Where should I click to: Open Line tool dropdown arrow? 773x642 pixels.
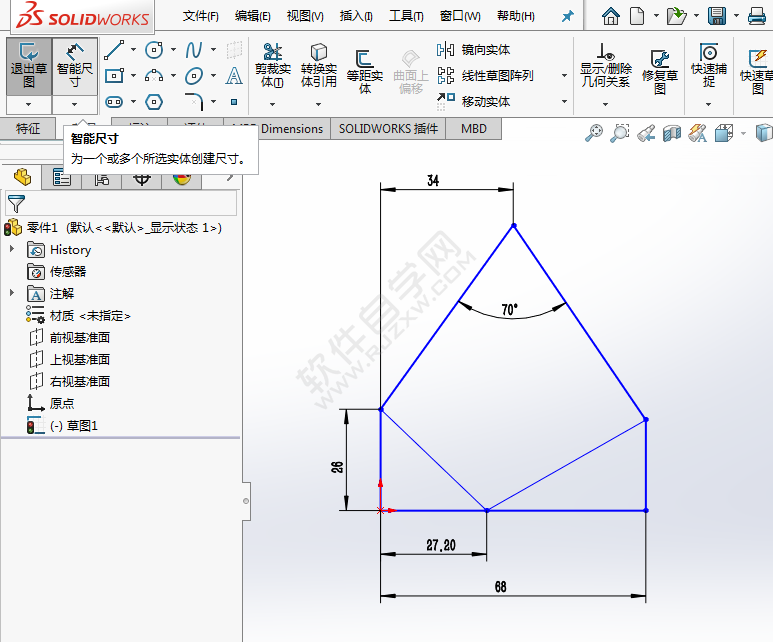[x=133, y=50]
